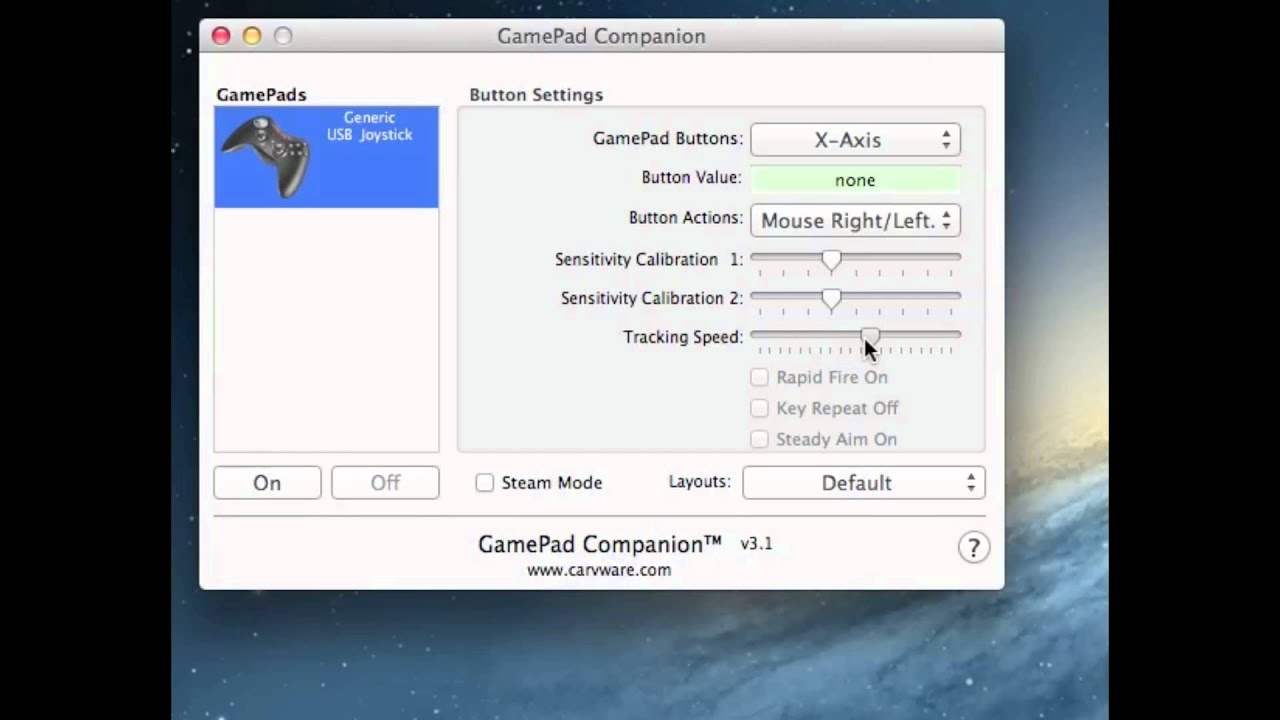Image resolution: width=1280 pixels, height=720 pixels.
Task: Minimize the GamePad Companion window
Action: (x=252, y=36)
